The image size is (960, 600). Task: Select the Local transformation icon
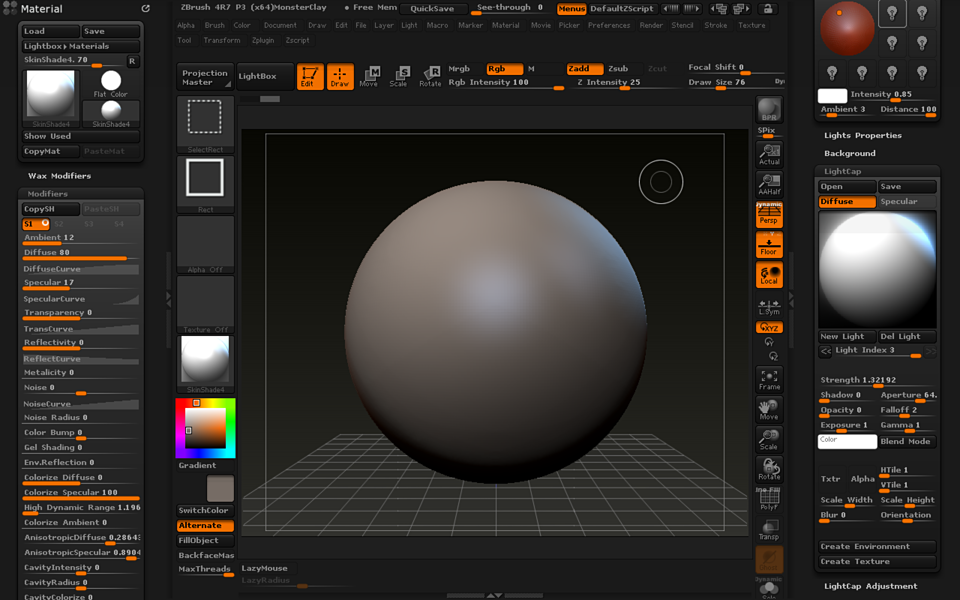pos(768,273)
